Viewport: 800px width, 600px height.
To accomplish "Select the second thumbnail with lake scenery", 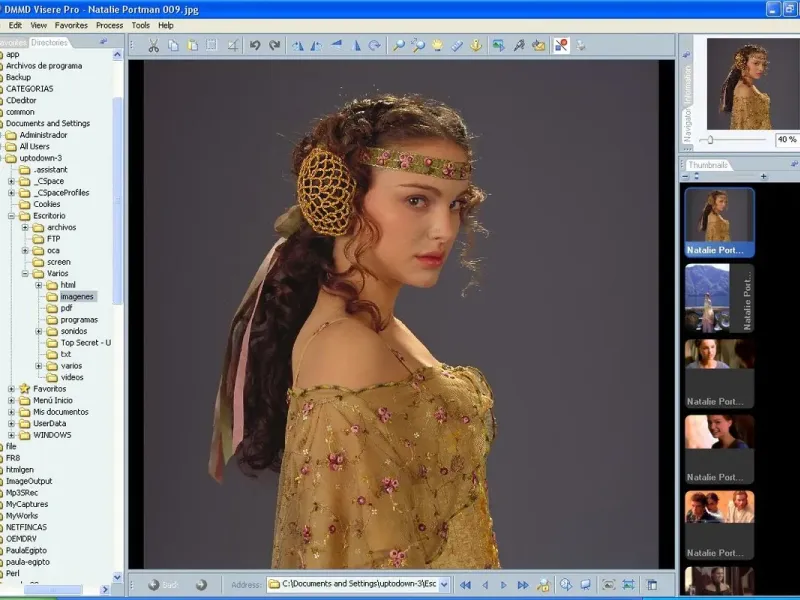I will [719, 298].
